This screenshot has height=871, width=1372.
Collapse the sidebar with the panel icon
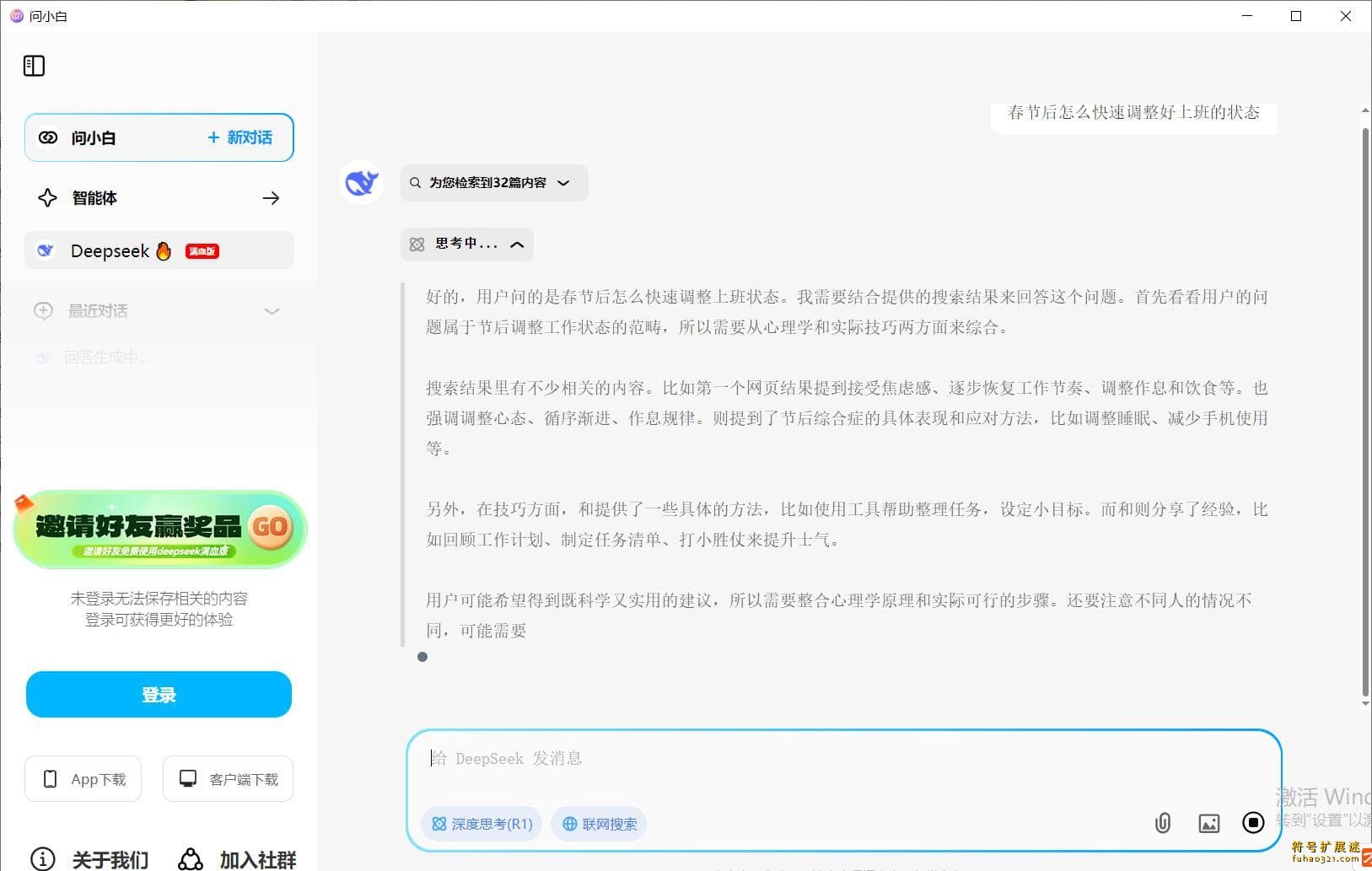34,66
